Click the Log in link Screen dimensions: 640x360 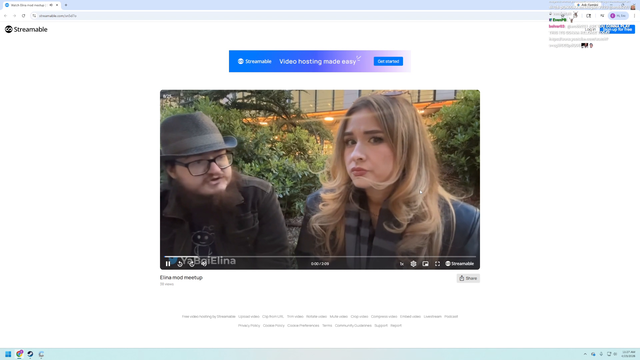click(x=590, y=29)
